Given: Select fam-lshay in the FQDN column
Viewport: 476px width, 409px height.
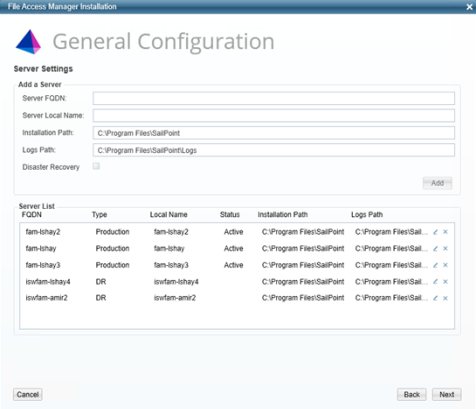Looking at the screenshot, I should point(41,249).
